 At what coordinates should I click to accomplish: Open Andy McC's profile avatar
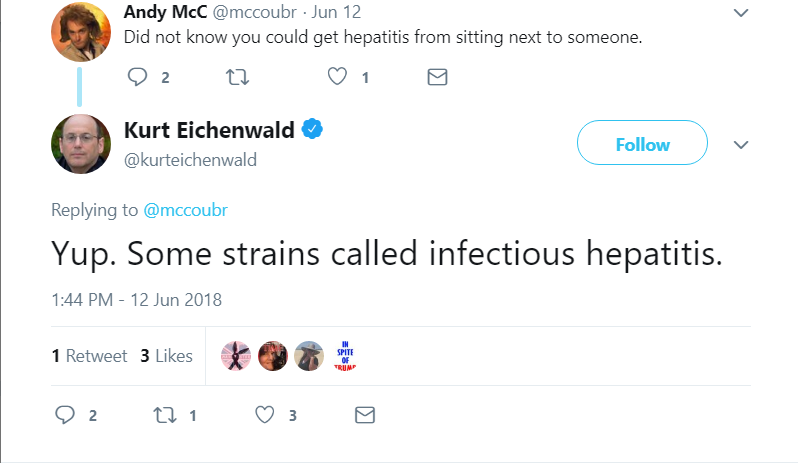point(81,32)
